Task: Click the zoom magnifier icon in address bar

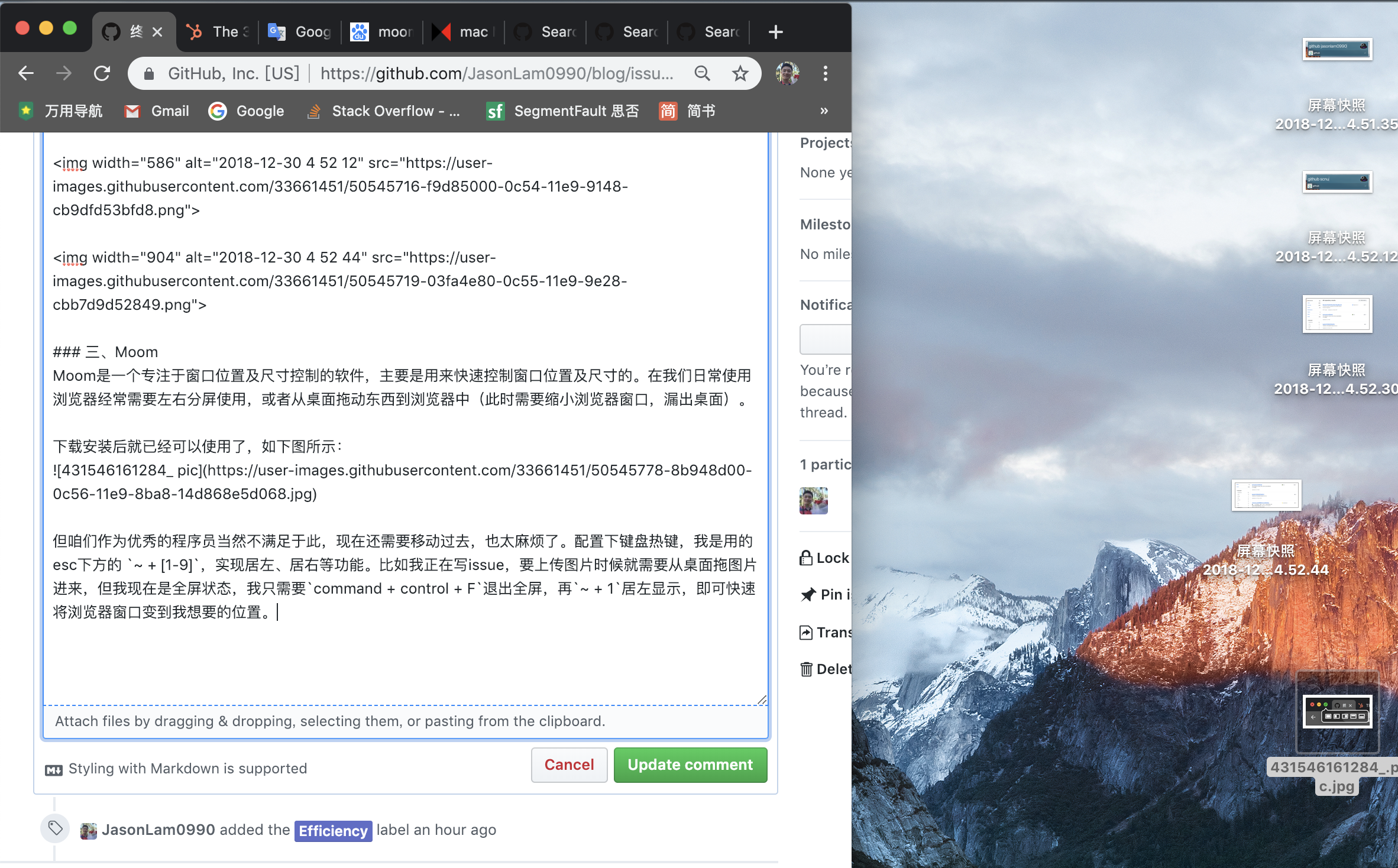Action: [702, 73]
